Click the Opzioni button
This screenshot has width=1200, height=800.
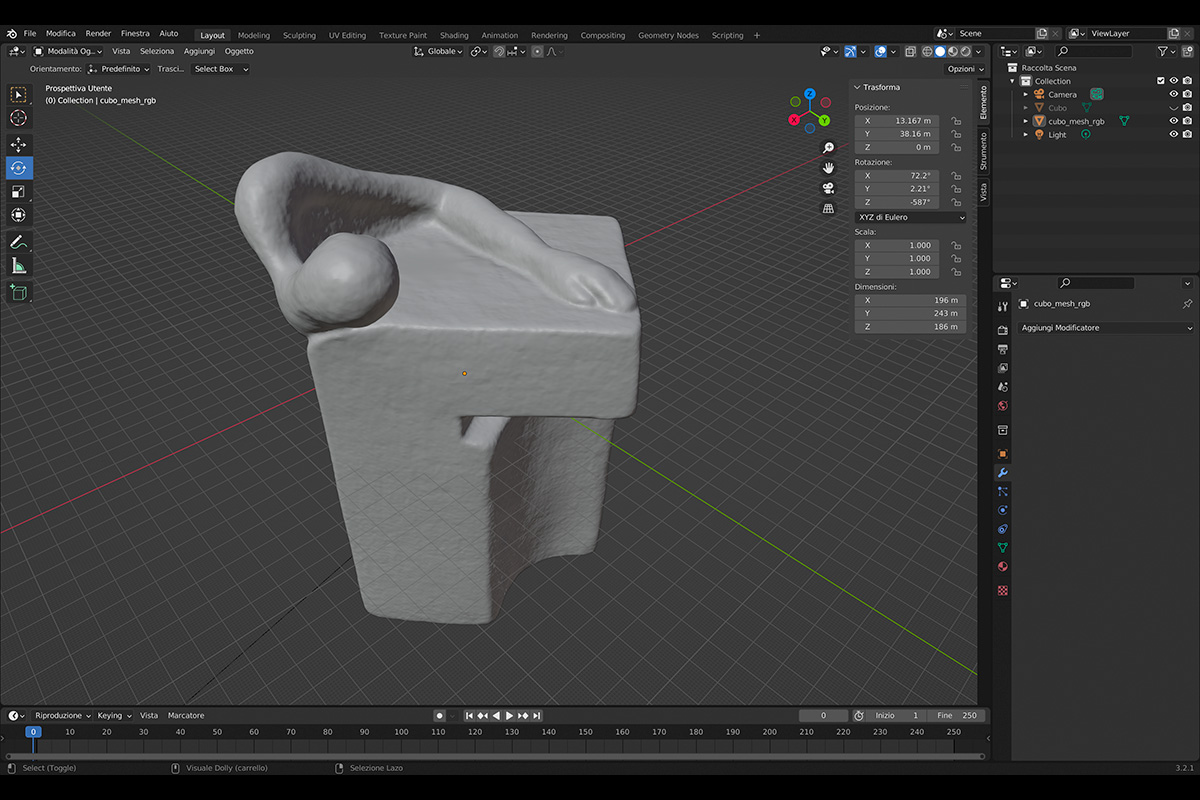(963, 69)
